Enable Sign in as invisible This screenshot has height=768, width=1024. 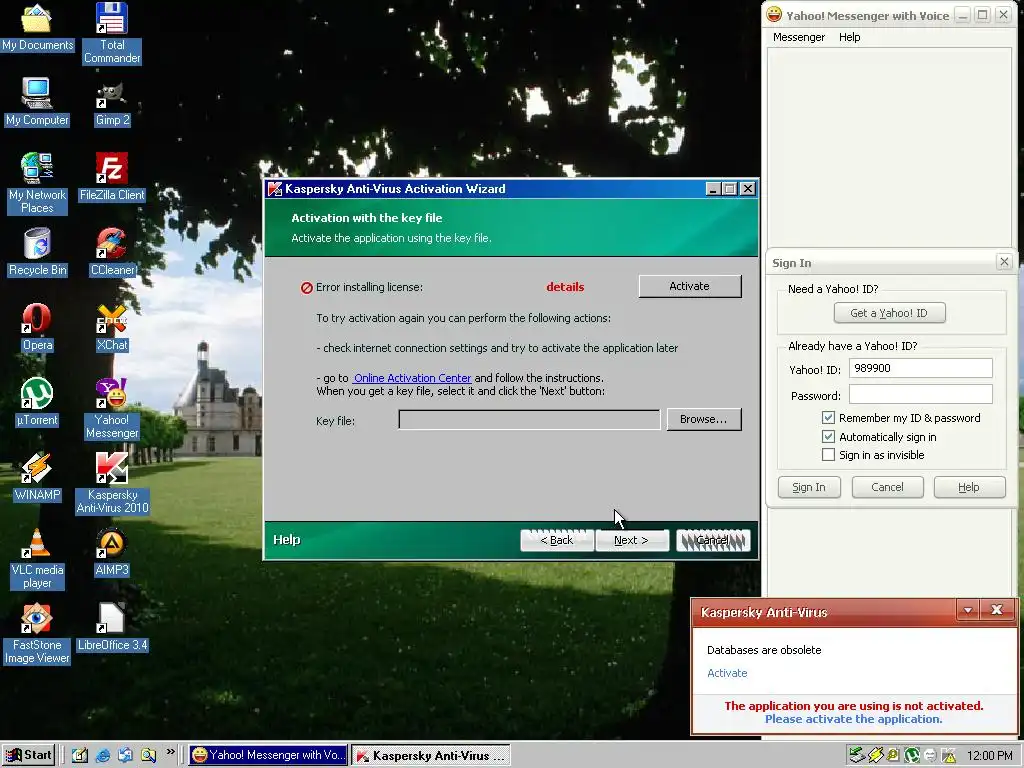tap(828, 455)
